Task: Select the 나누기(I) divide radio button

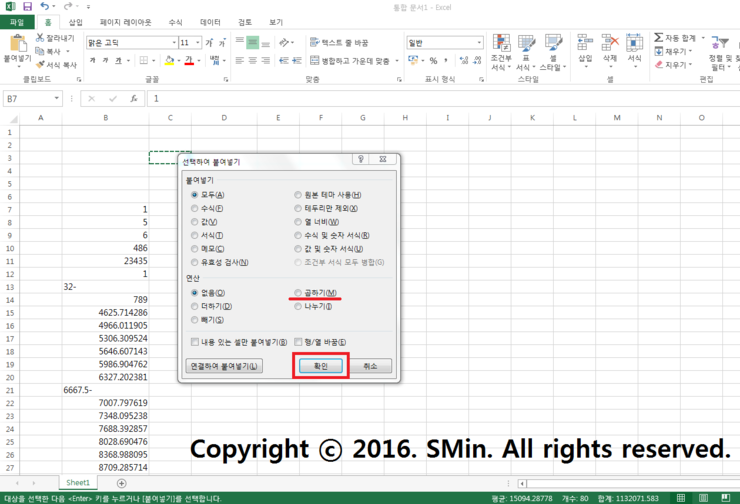Action: coord(298,306)
